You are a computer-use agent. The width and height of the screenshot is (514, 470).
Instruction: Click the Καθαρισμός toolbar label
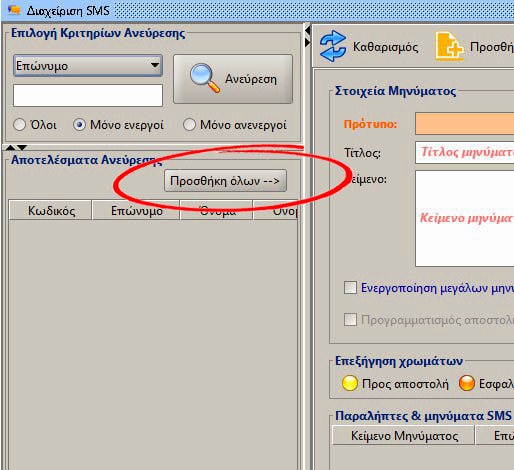click(386, 47)
